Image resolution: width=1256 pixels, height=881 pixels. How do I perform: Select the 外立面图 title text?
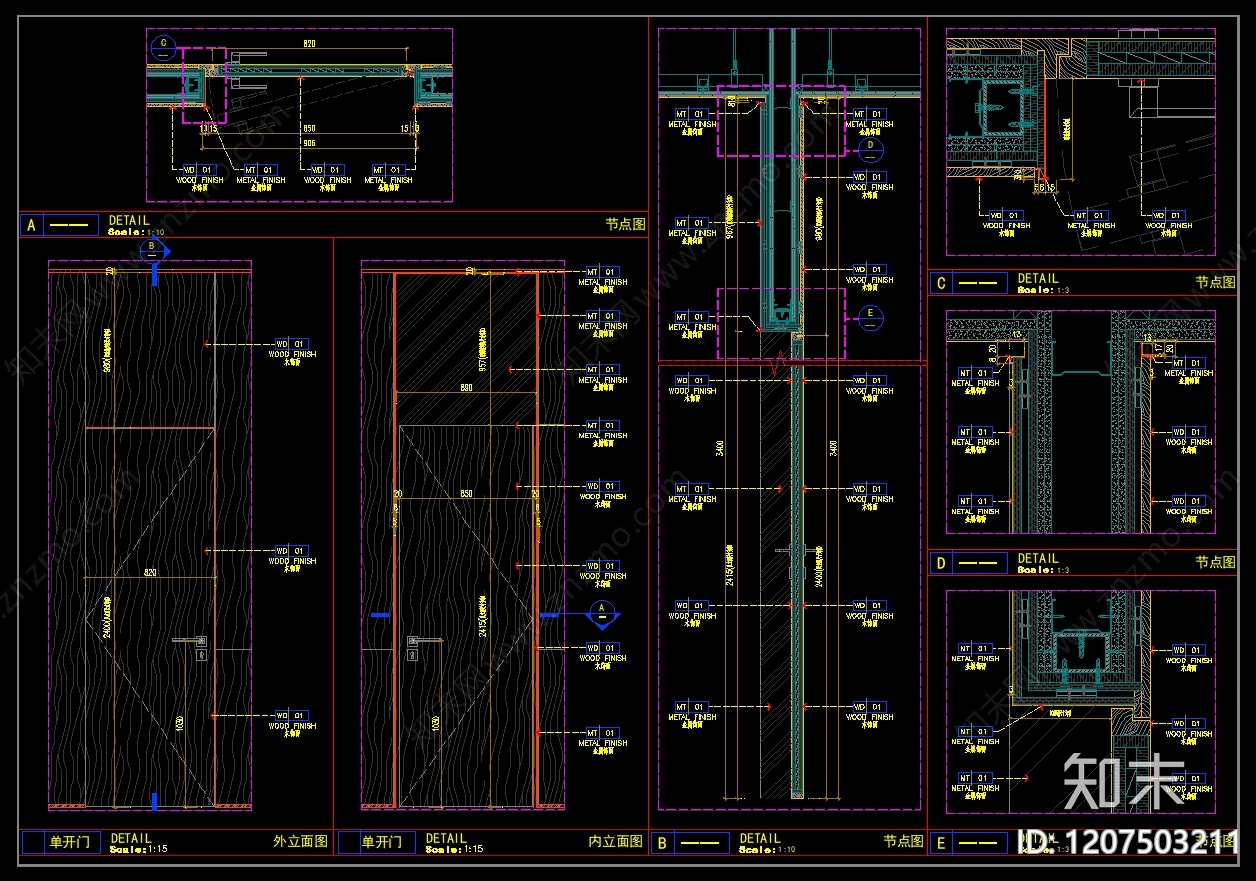(x=300, y=842)
